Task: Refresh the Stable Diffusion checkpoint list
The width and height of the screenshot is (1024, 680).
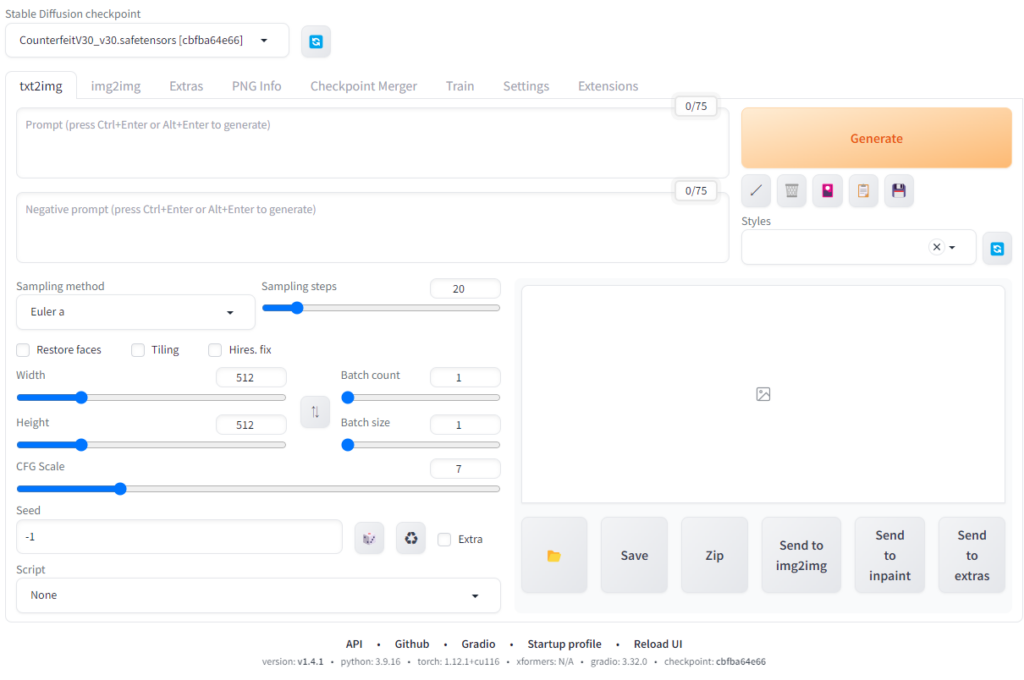Action: (316, 41)
